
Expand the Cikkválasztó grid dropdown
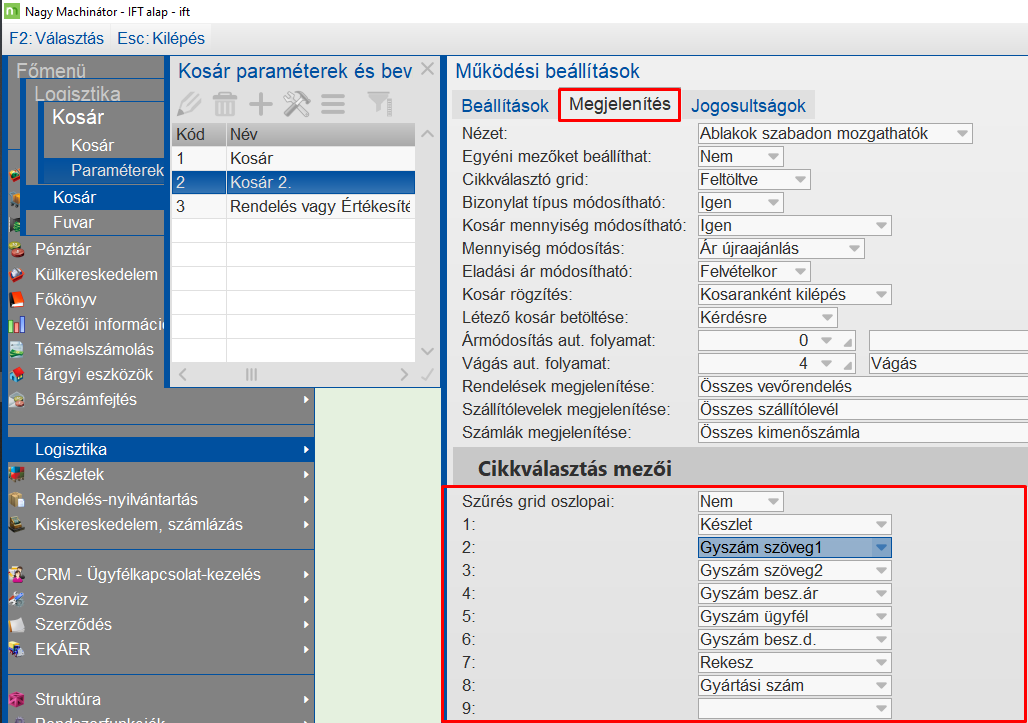[754, 180]
